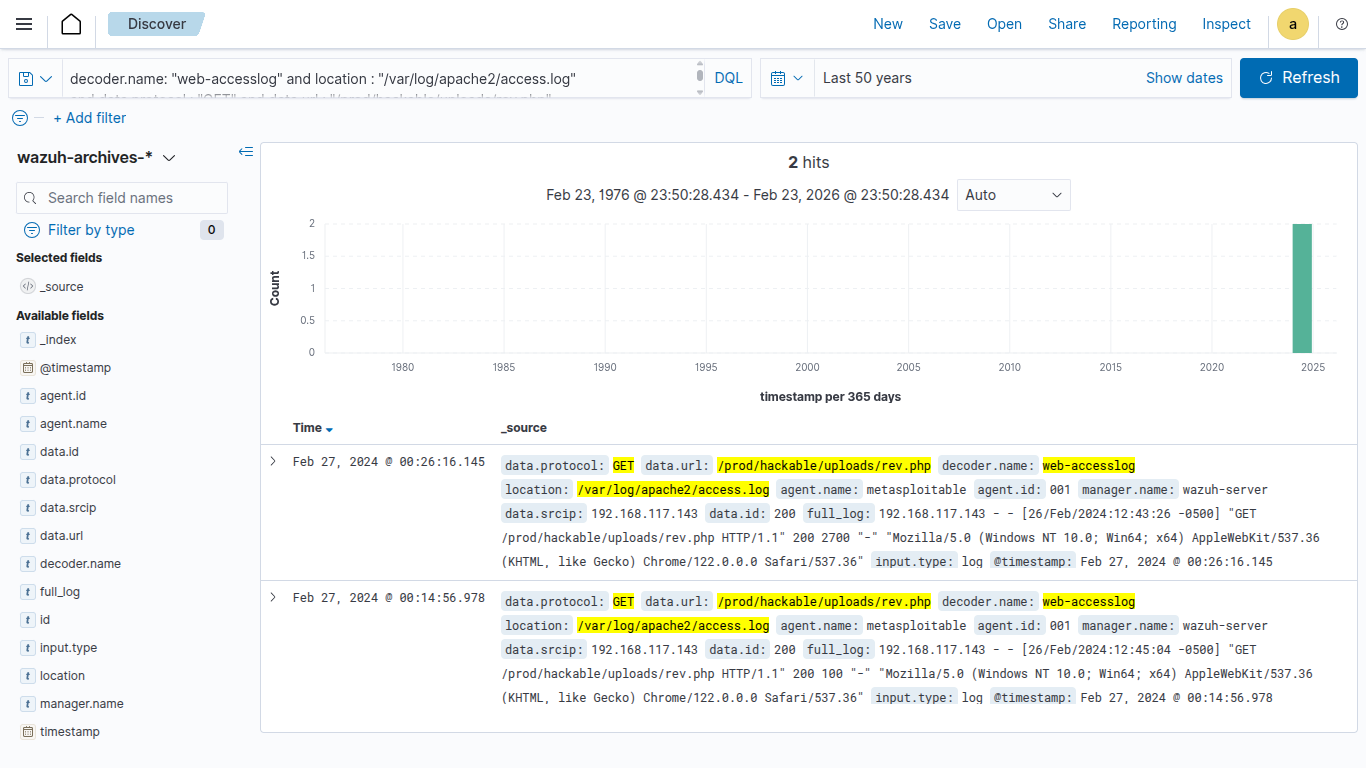The height and width of the screenshot is (768, 1366).
Task: Open the calendar quick time menu
Action: click(787, 78)
